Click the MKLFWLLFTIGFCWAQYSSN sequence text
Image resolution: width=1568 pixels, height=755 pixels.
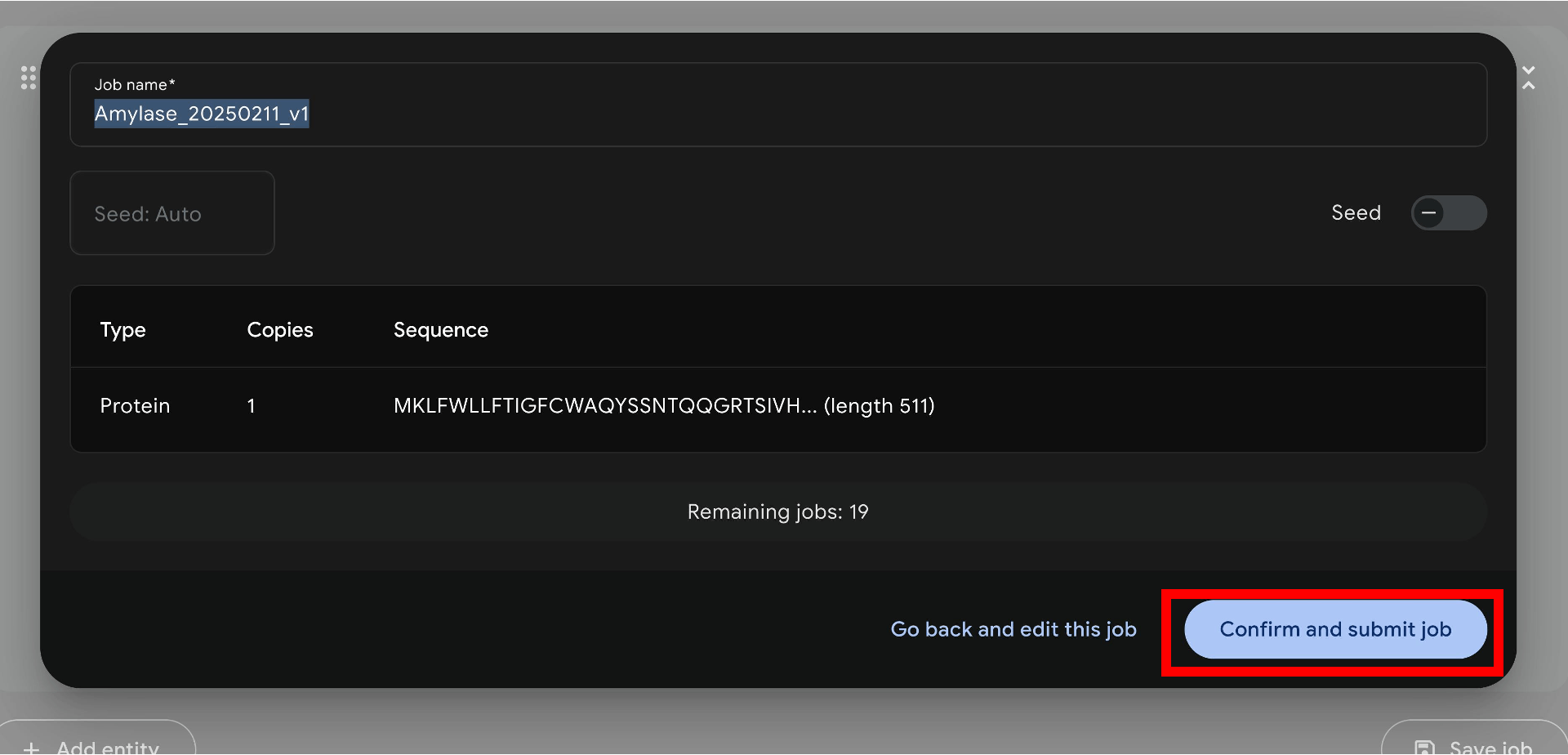(x=604, y=406)
